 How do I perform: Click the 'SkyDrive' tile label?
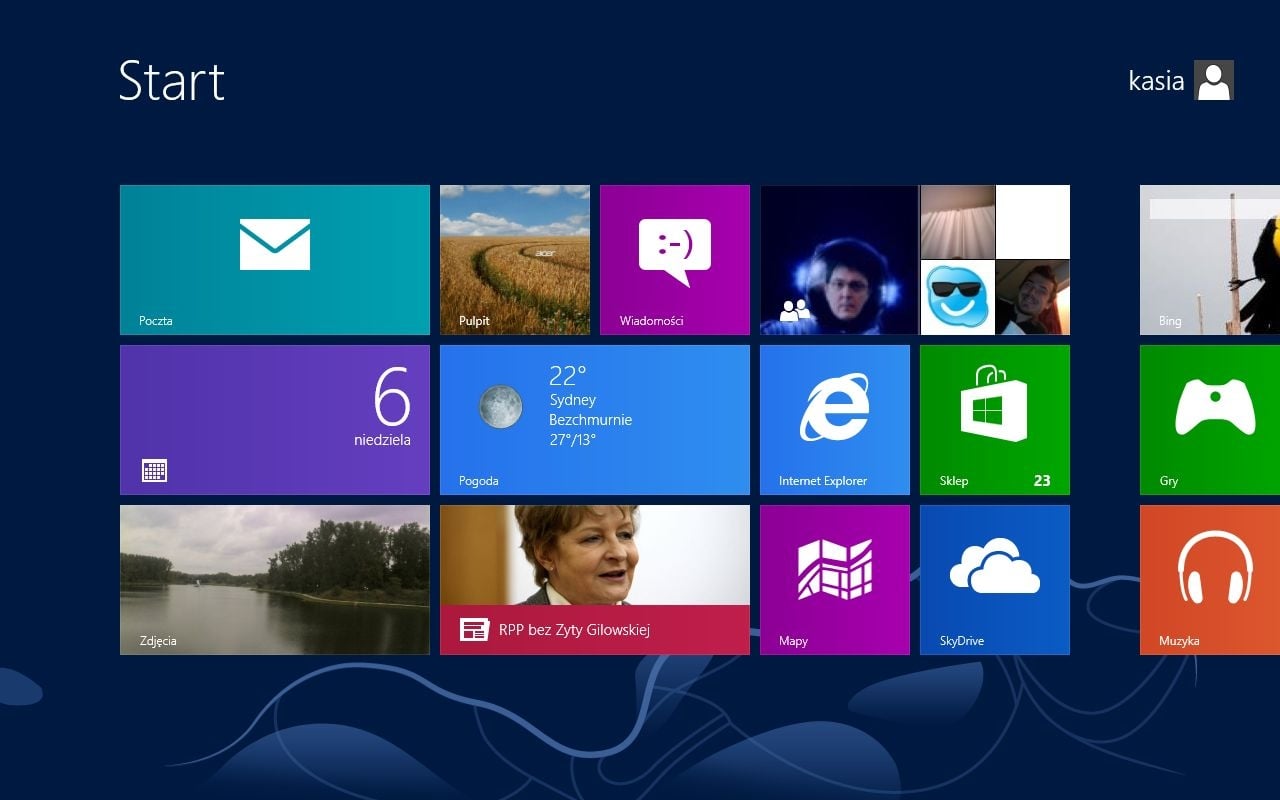(962, 641)
